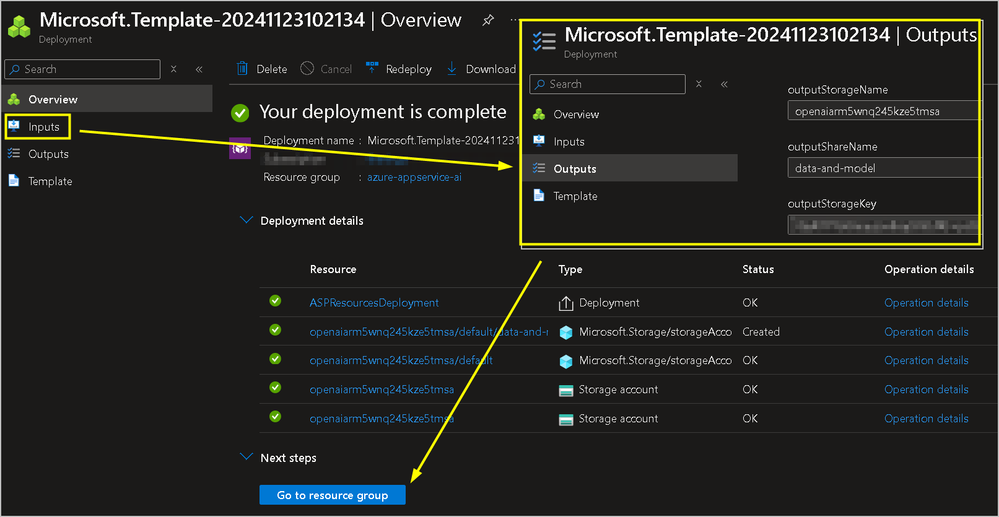999x517 pixels.
Task: Click the Operation details column header
Action: [x=929, y=270]
